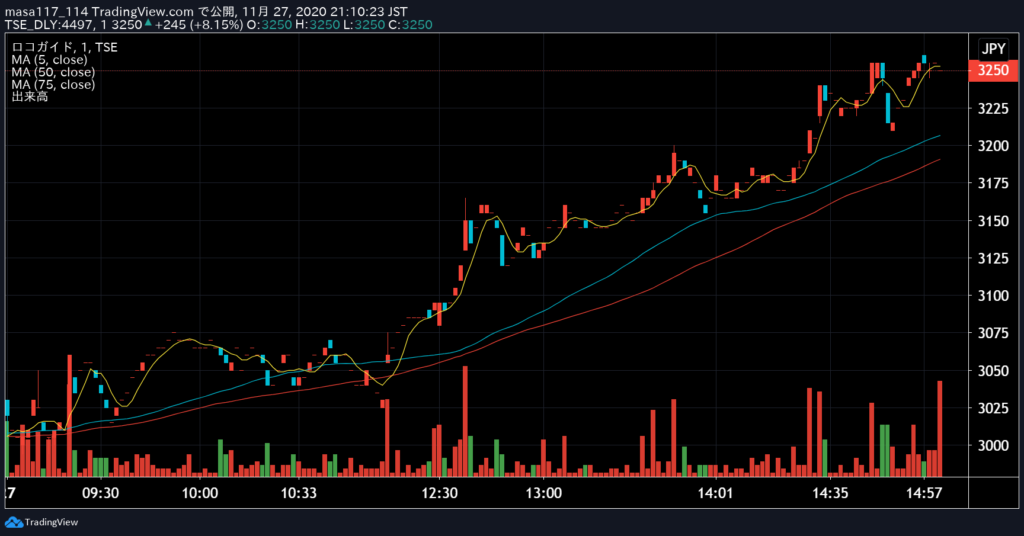Click the 10:00 time axis label
This screenshot has height=536, width=1024.
pyautogui.click(x=200, y=493)
